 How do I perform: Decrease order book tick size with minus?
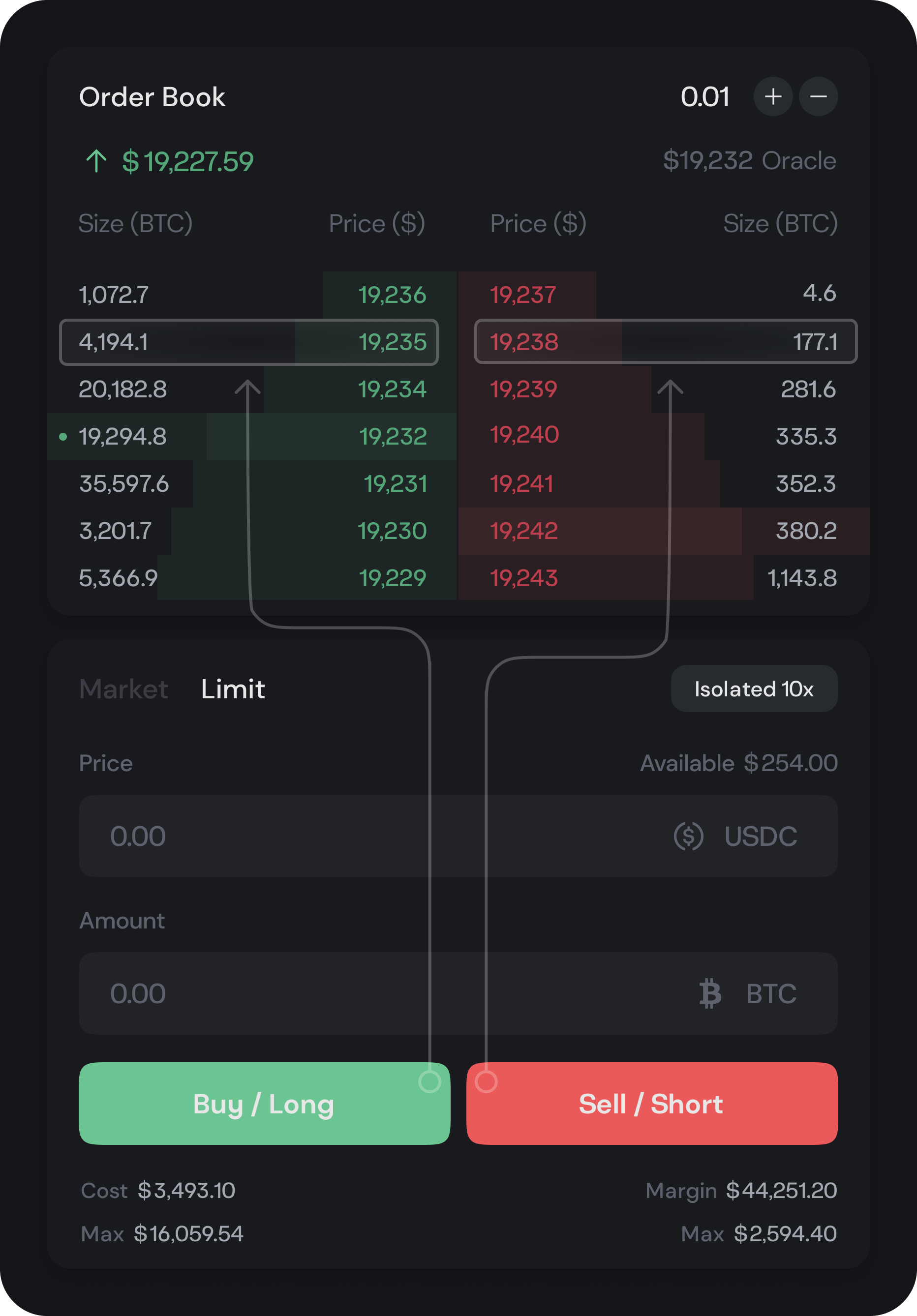pyautogui.click(x=818, y=96)
